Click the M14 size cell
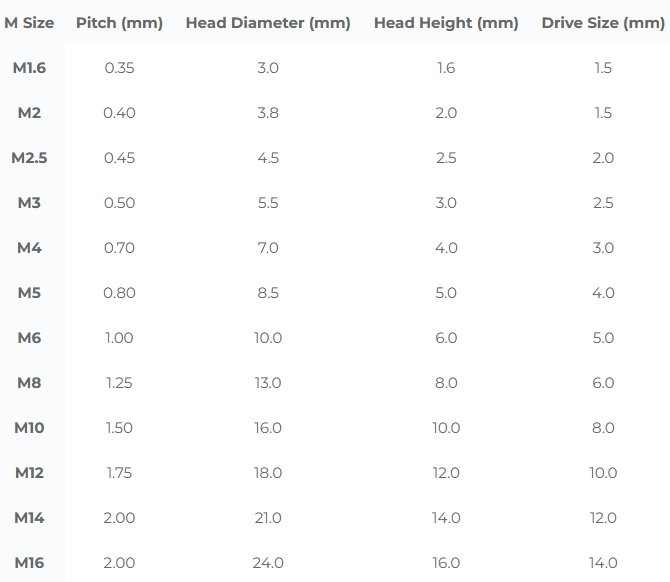This screenshot has width=670, height=582. pyautogui.click(x=29, y=518)
